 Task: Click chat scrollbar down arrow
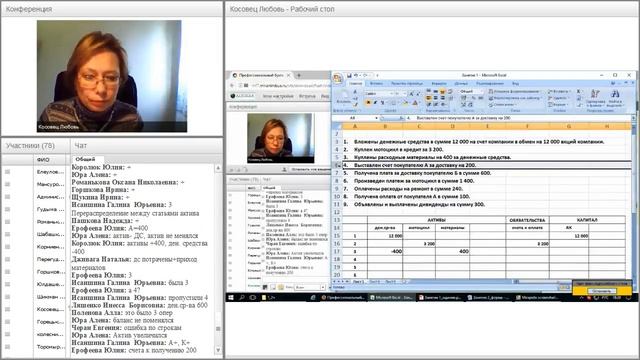coord(218,350)
